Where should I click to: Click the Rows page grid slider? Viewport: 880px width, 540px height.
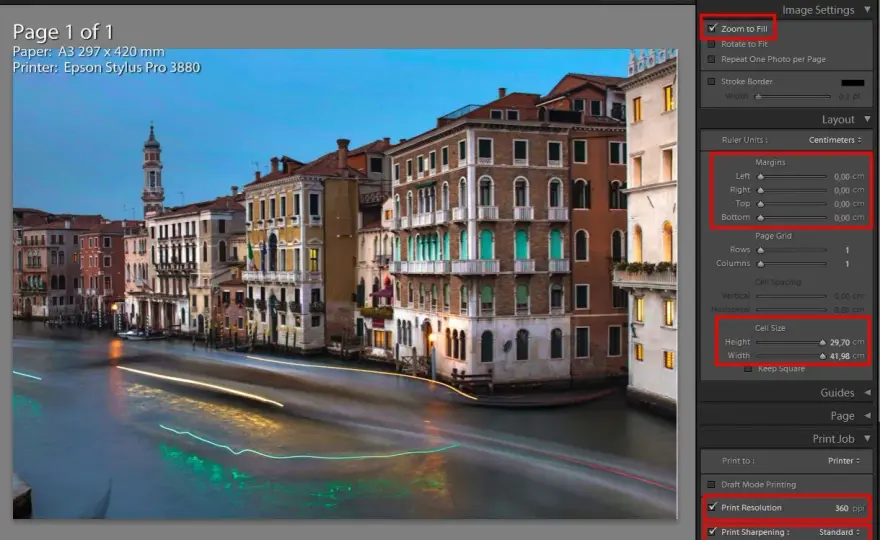[x=791, y=250]
